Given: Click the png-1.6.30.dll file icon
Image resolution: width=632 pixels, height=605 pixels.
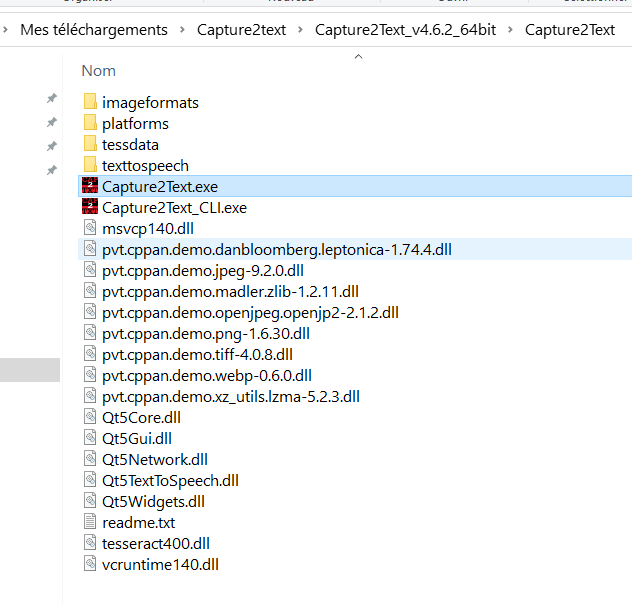Looking at the screenshot, I should coord(90,332).
